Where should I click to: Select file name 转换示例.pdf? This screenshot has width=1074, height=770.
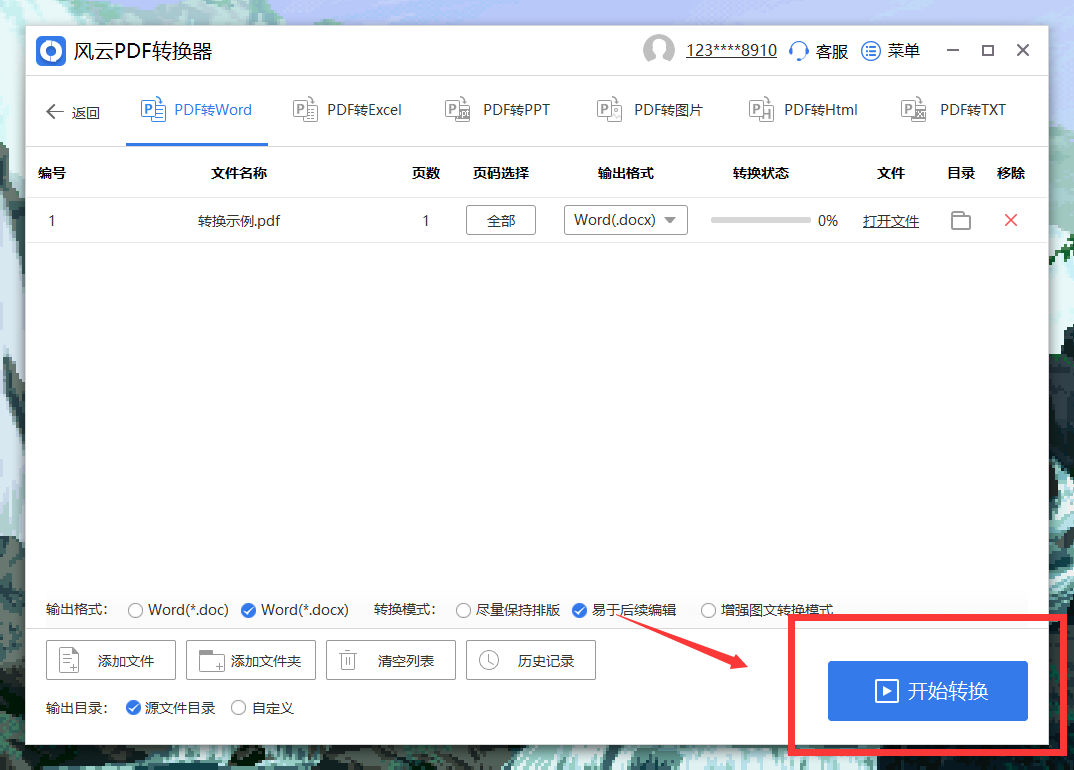click(238, 221)
